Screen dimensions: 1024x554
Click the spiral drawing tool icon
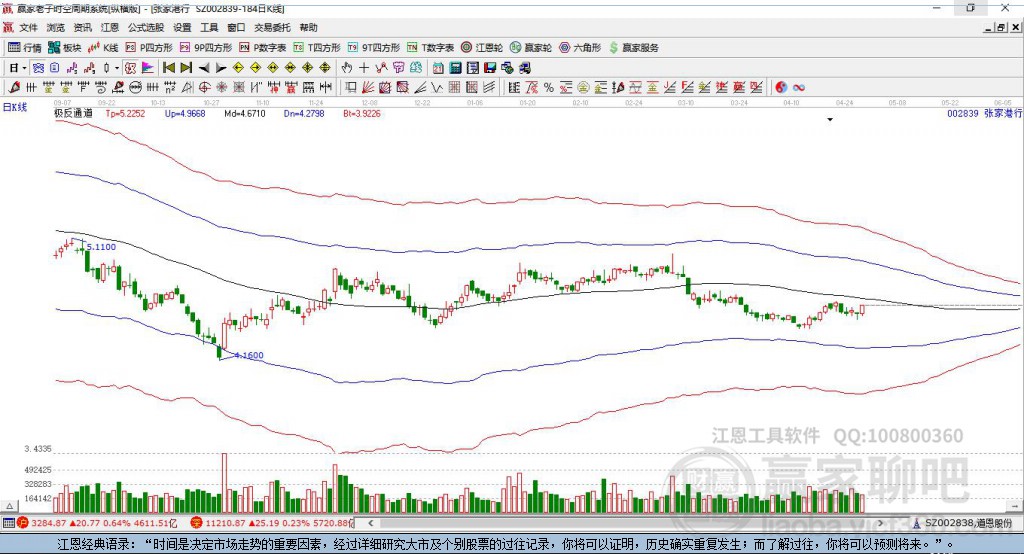point(101,87)
